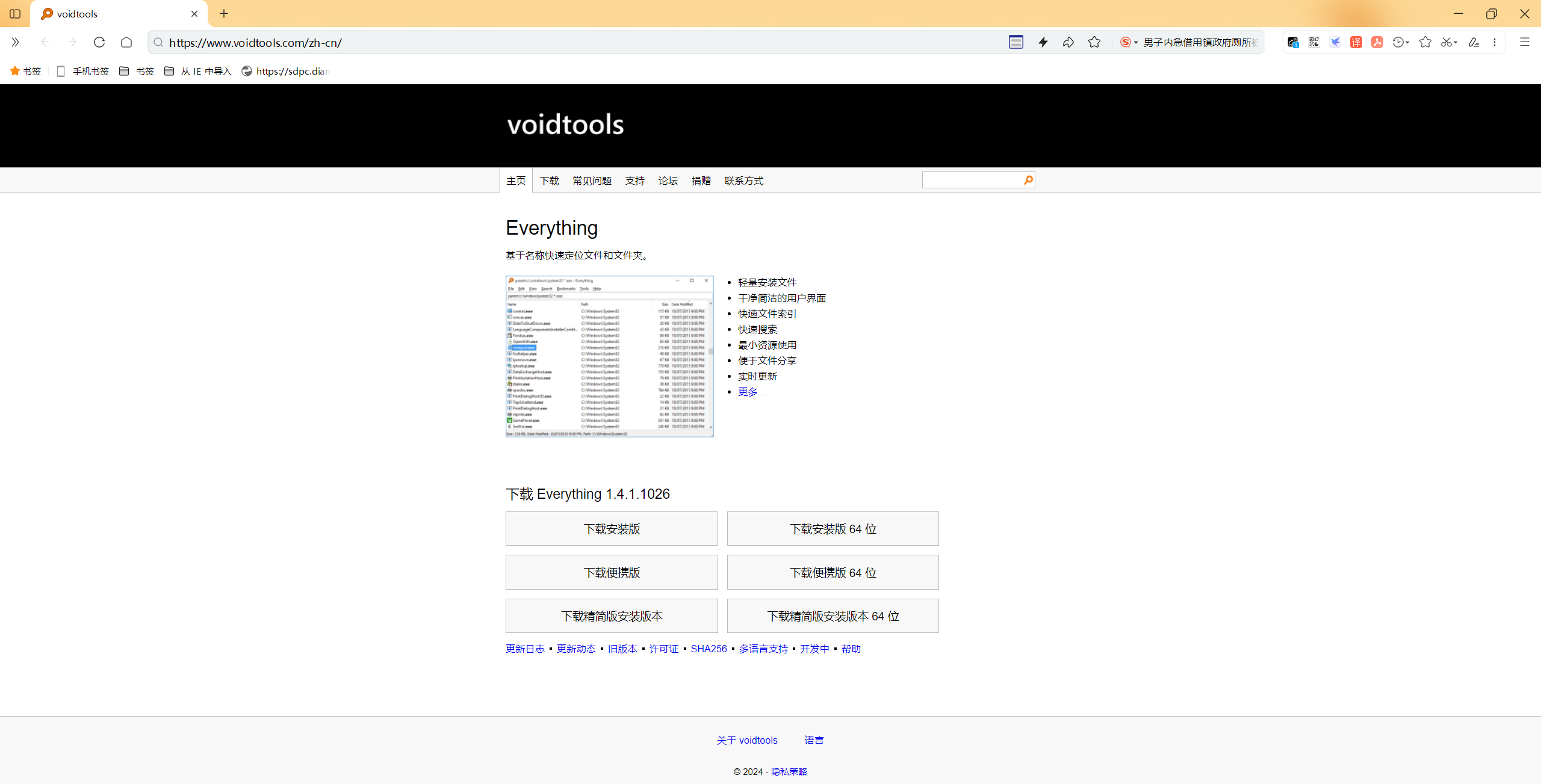
Task: Open the 开发中 link
Action: [814, 649]
